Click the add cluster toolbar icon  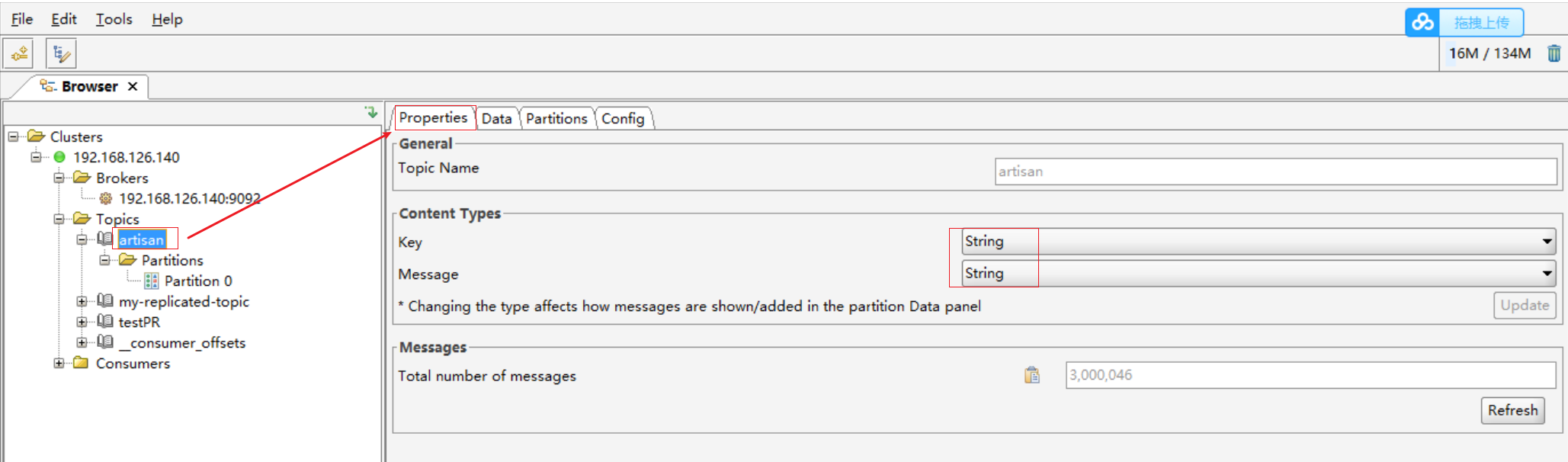(x=19, y=53)
